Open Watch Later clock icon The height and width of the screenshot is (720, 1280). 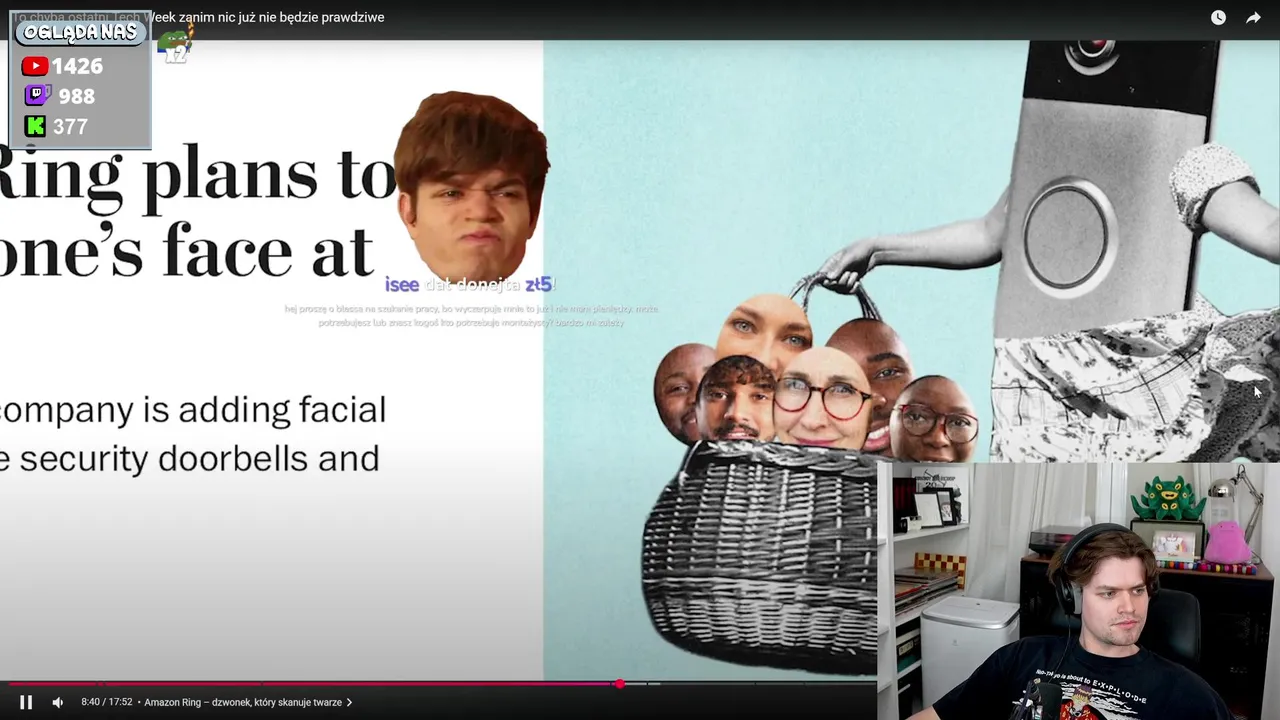pyautogui.click(x=1218, y=17)
